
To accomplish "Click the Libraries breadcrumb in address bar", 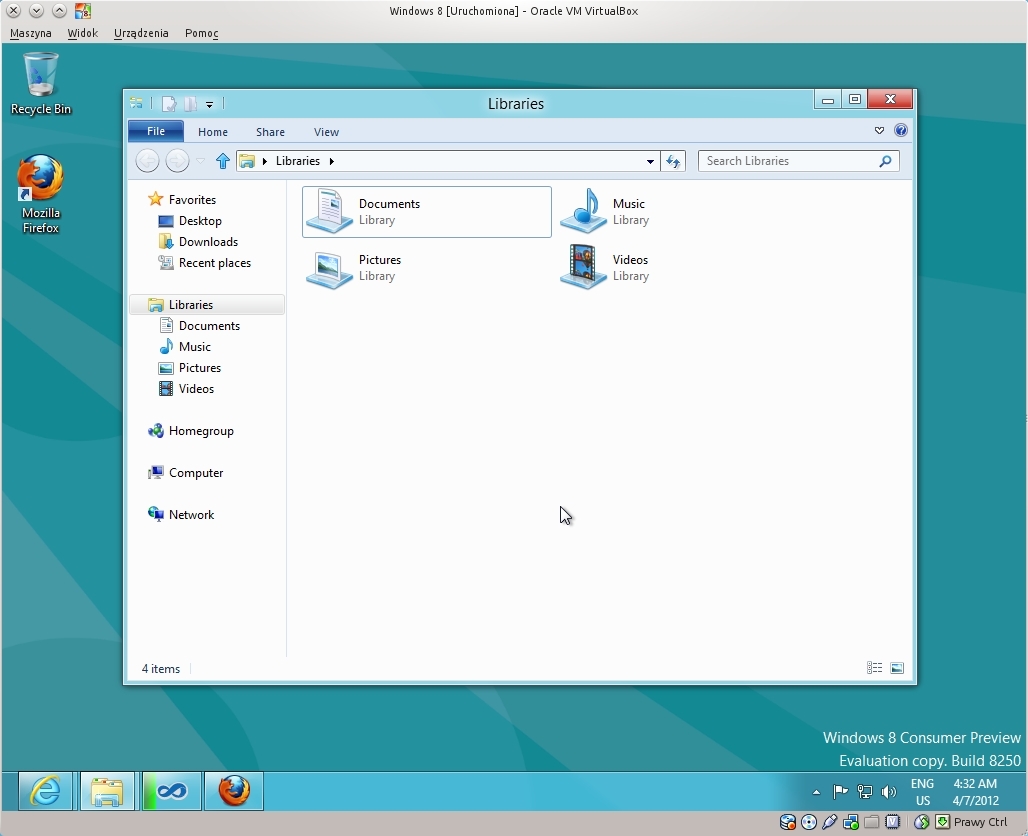I will [x=298, y=161].
